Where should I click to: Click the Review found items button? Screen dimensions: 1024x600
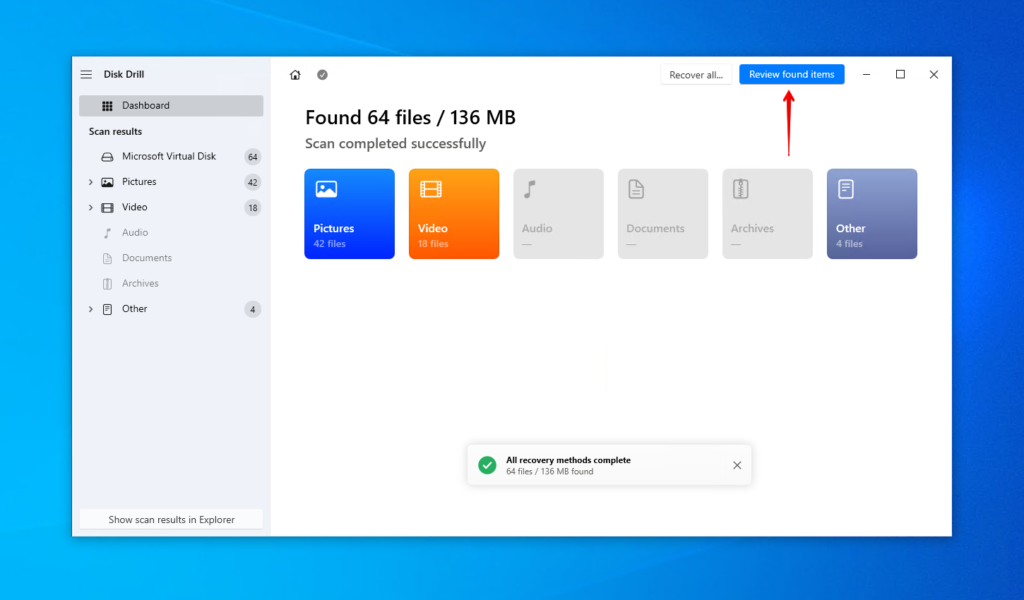(x=791, y=73)
